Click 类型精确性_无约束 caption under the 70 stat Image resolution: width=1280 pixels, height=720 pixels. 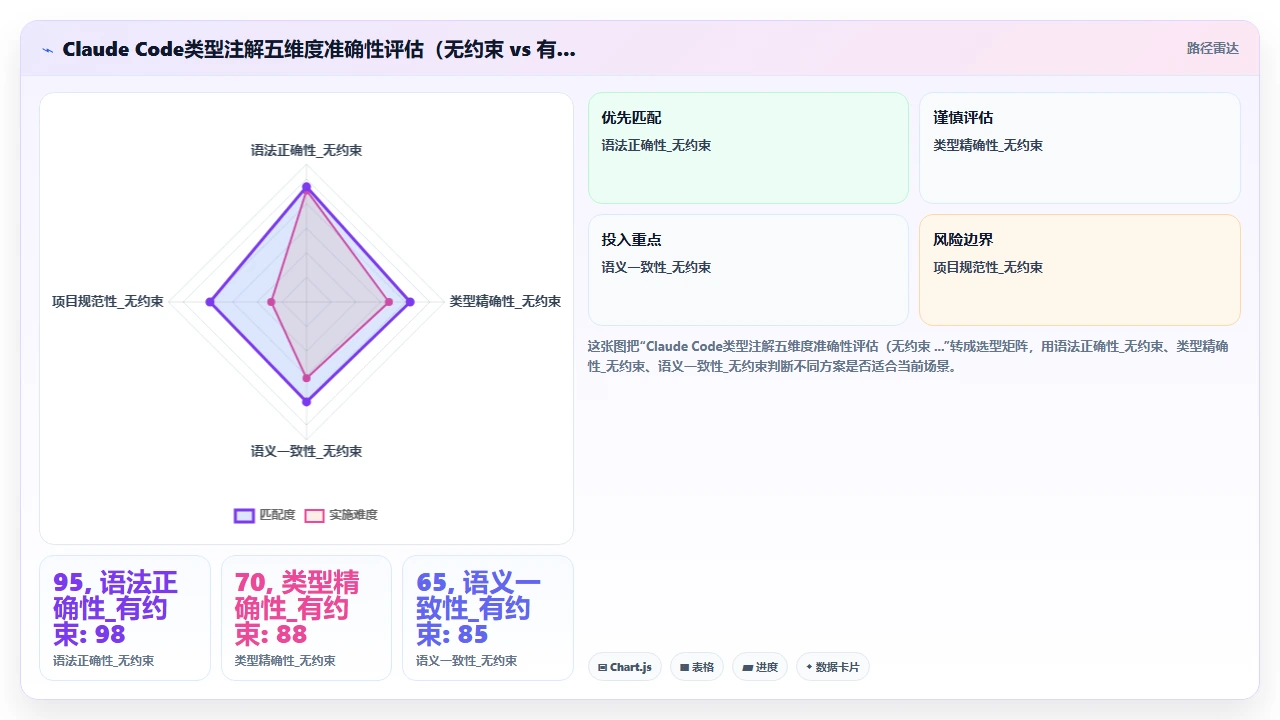(x=285, y=661)
